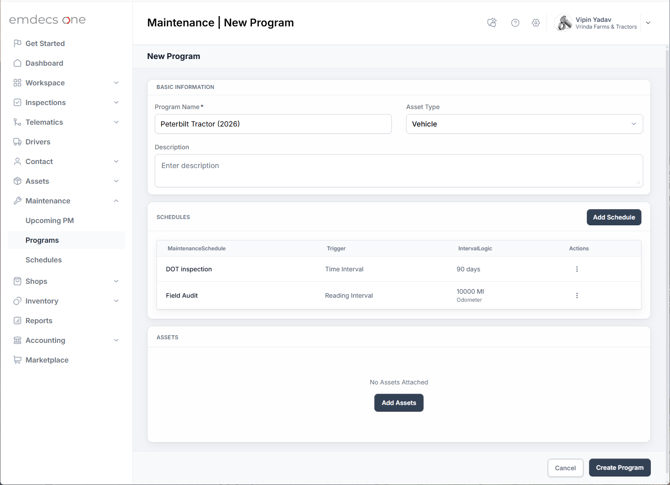
Task: Click the Add Assets button
Action: pos(399,403)
